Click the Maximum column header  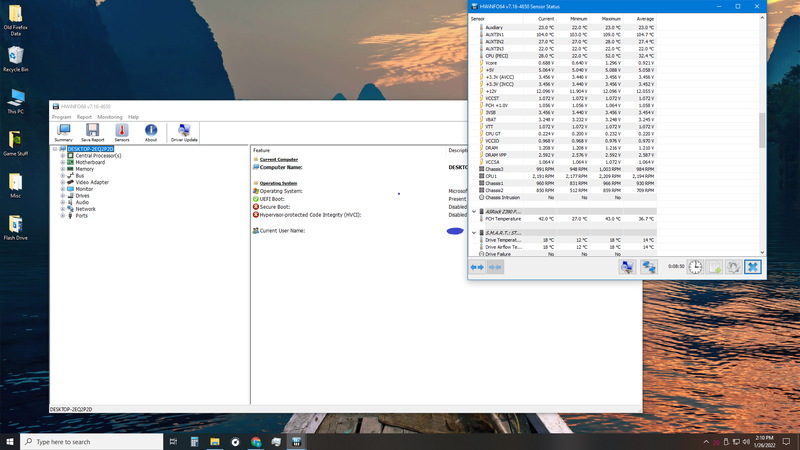[x=606, y=19]
